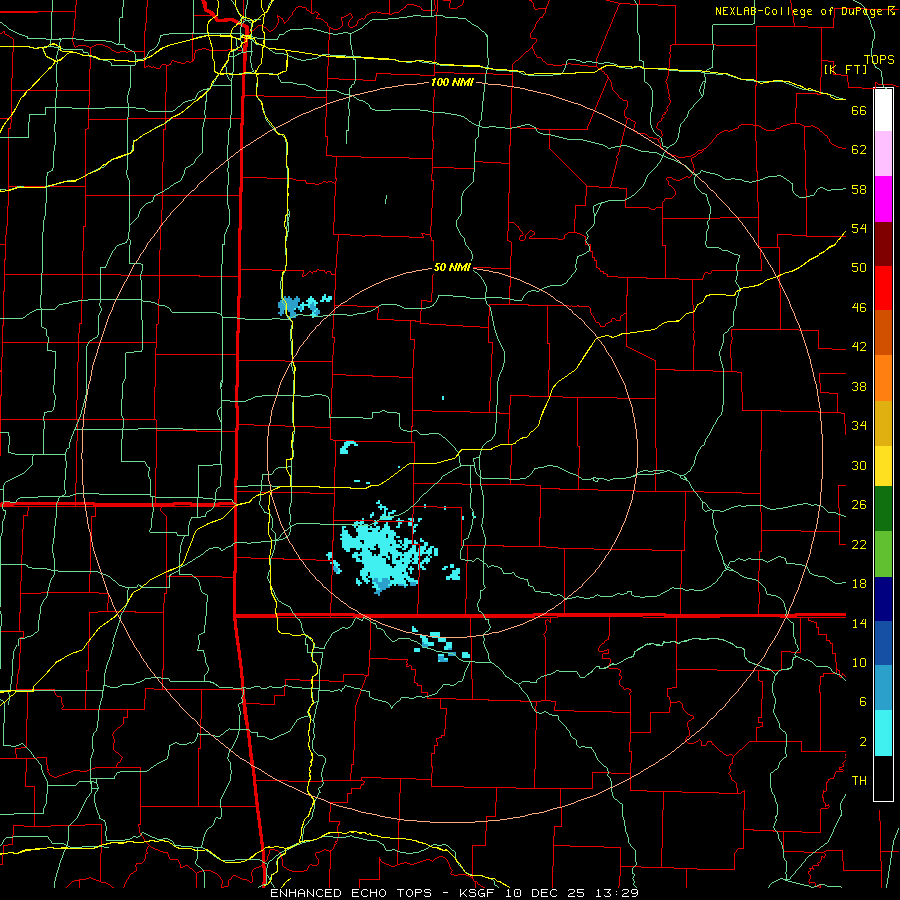Click the '22' legend value
The image size is (900, 900).
tap(859, 544)
